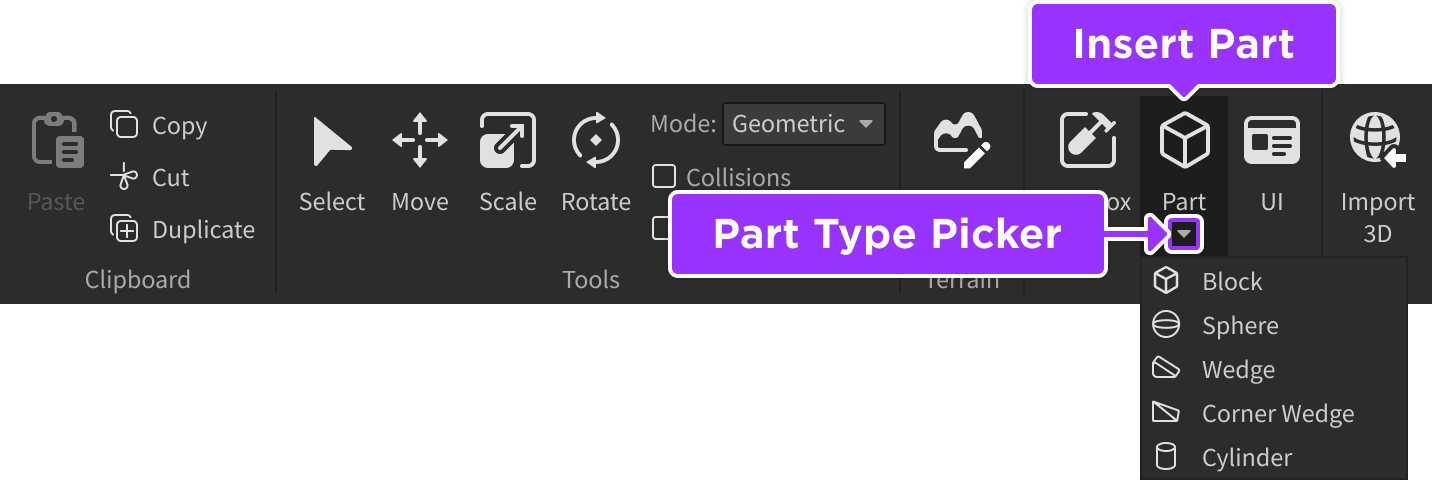Click the Import 3D globe icon
Image resolution: width=1432 pixels, height=480 pixels.
click(x=1377, y=138)
